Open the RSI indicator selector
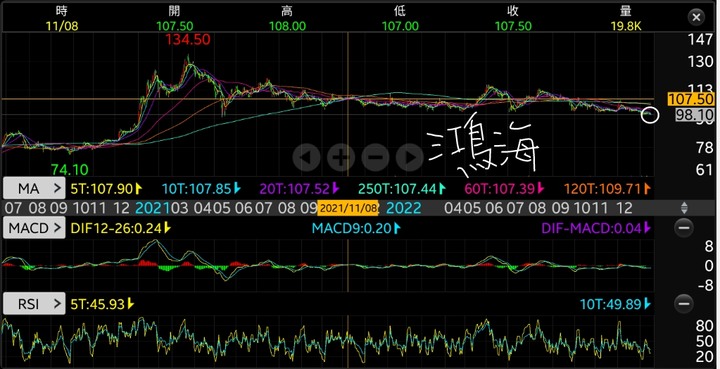Screen dimensions: 720x369 coord(34,303)
